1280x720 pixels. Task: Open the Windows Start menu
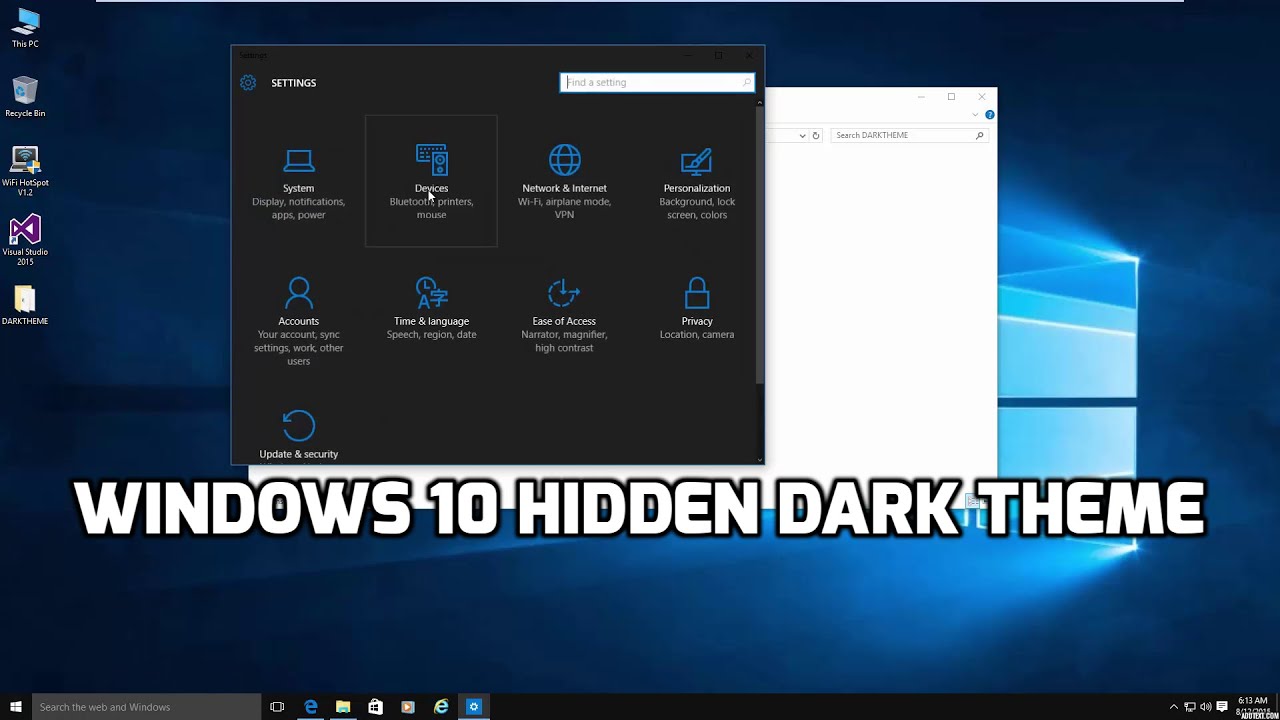16,707
